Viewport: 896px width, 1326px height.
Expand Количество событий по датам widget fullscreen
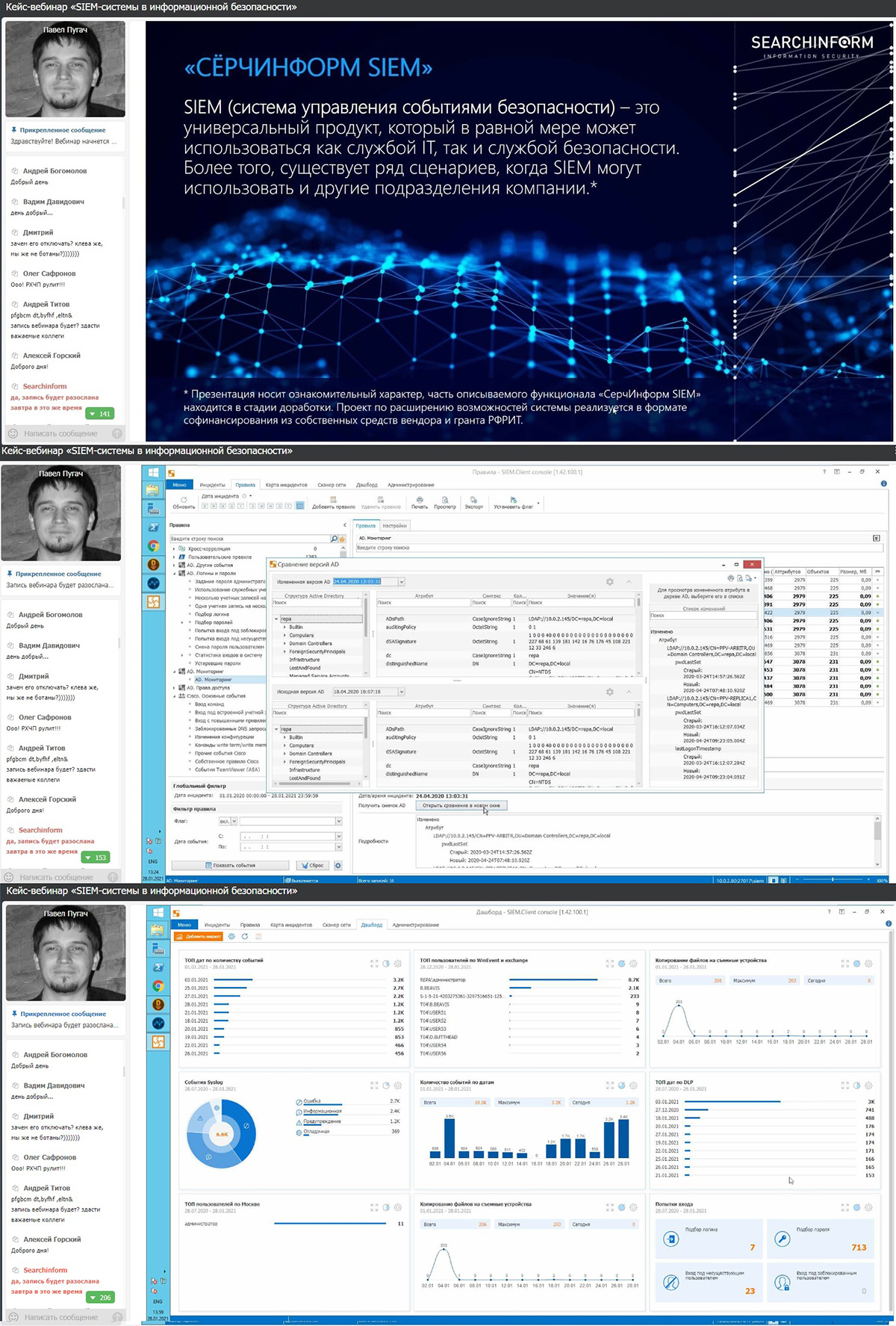609,1085
